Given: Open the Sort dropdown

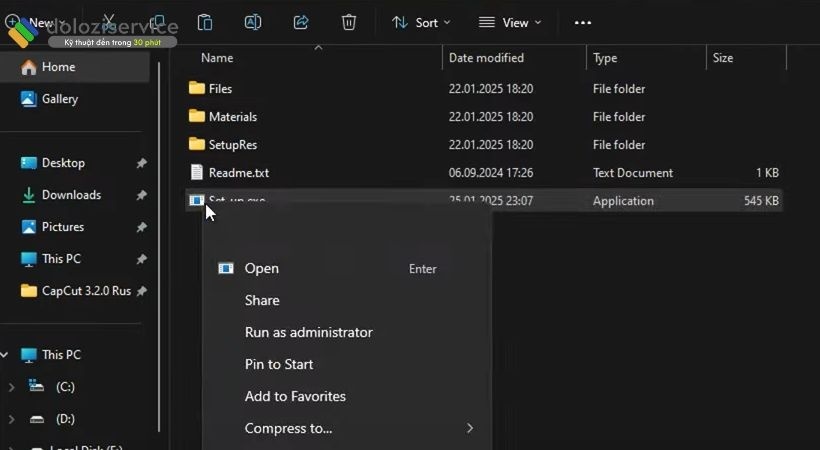Looking at the screenshot, I should (421, 22).
